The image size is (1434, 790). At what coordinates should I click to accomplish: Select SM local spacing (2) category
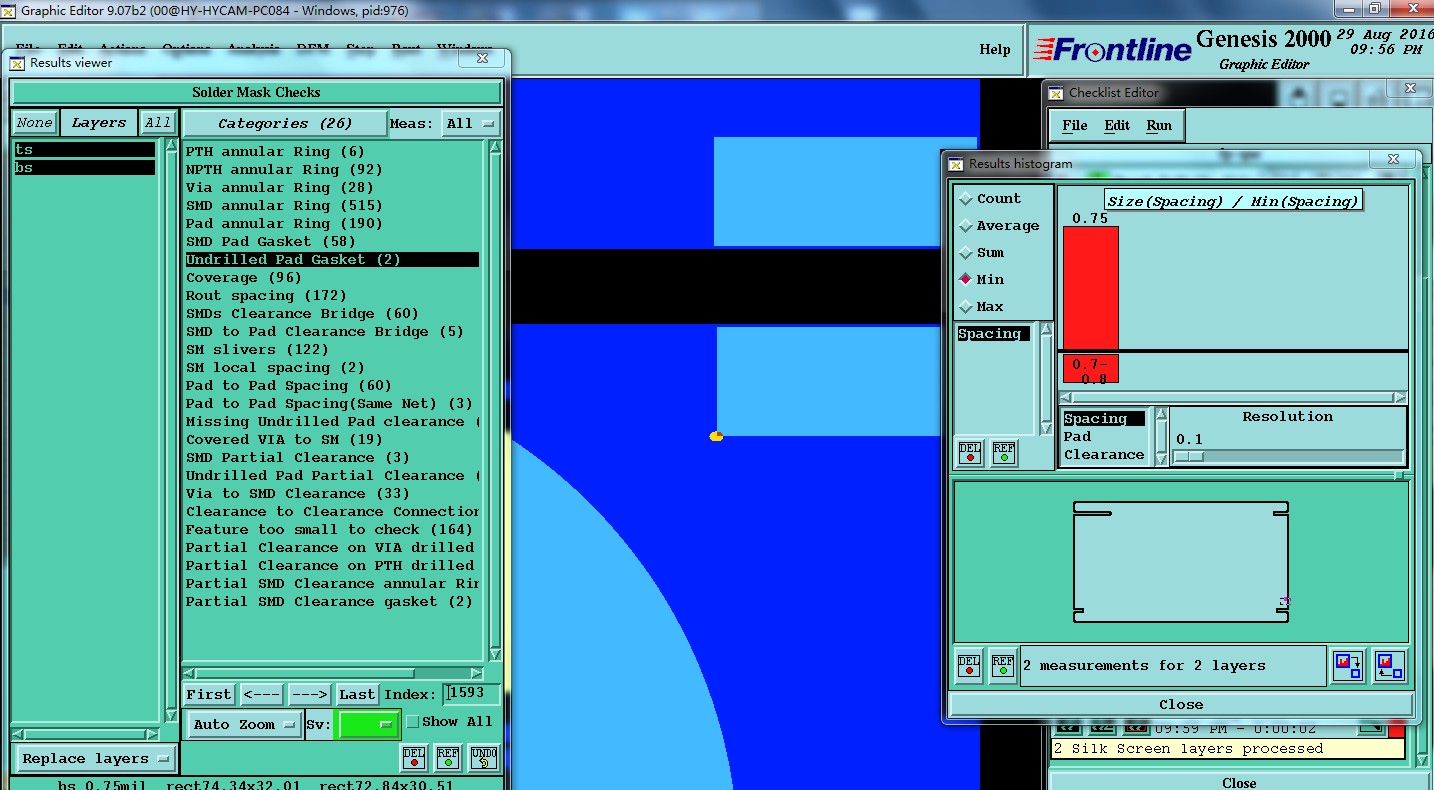(275, 368)
